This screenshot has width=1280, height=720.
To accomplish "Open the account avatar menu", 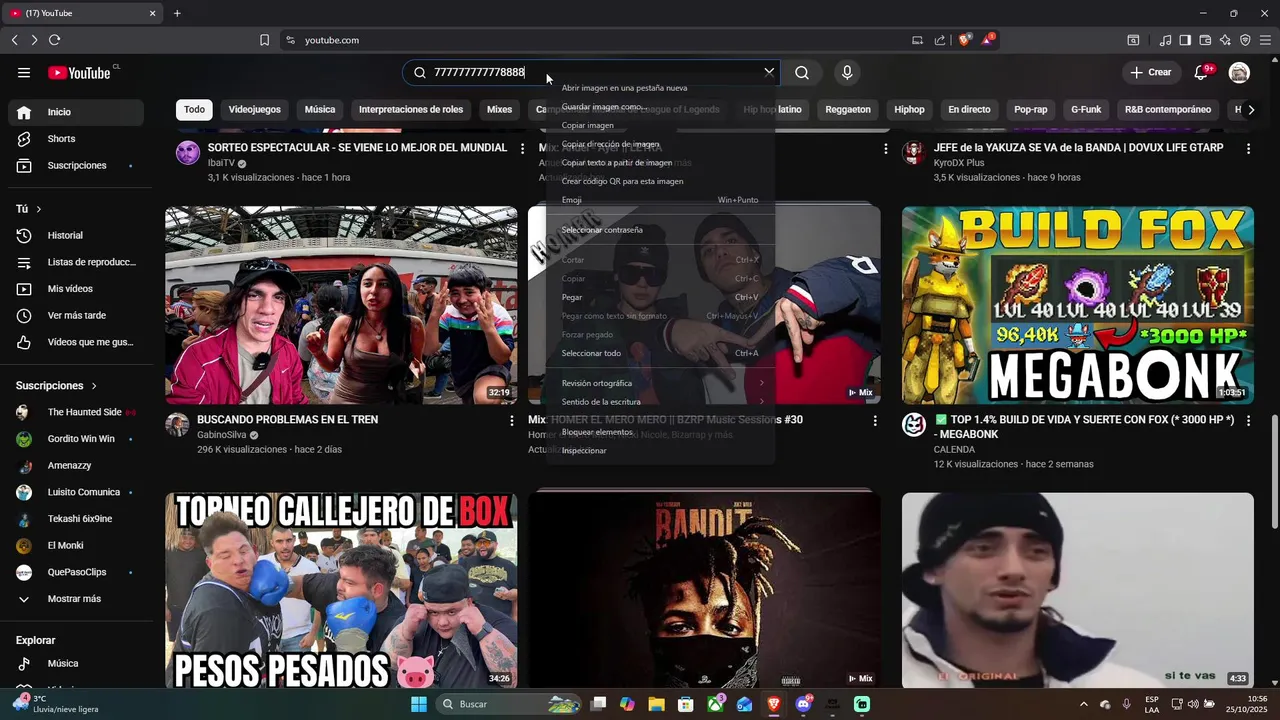I will [x=1239, y=72].
